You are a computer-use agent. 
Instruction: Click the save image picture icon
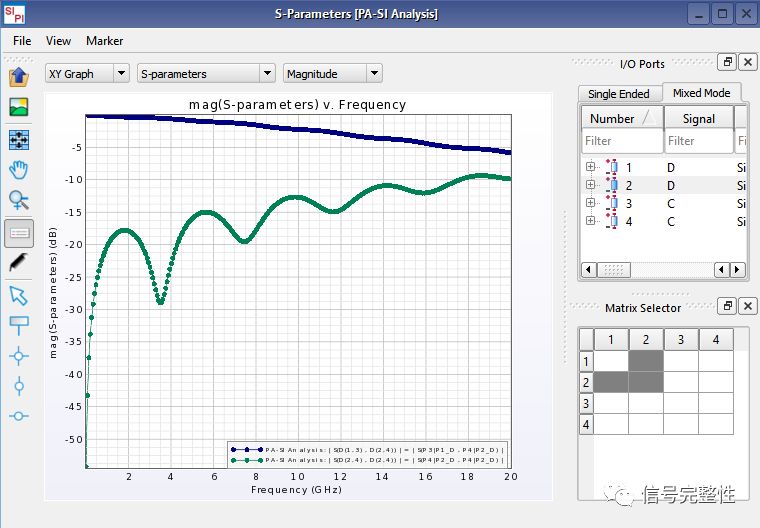18,107
